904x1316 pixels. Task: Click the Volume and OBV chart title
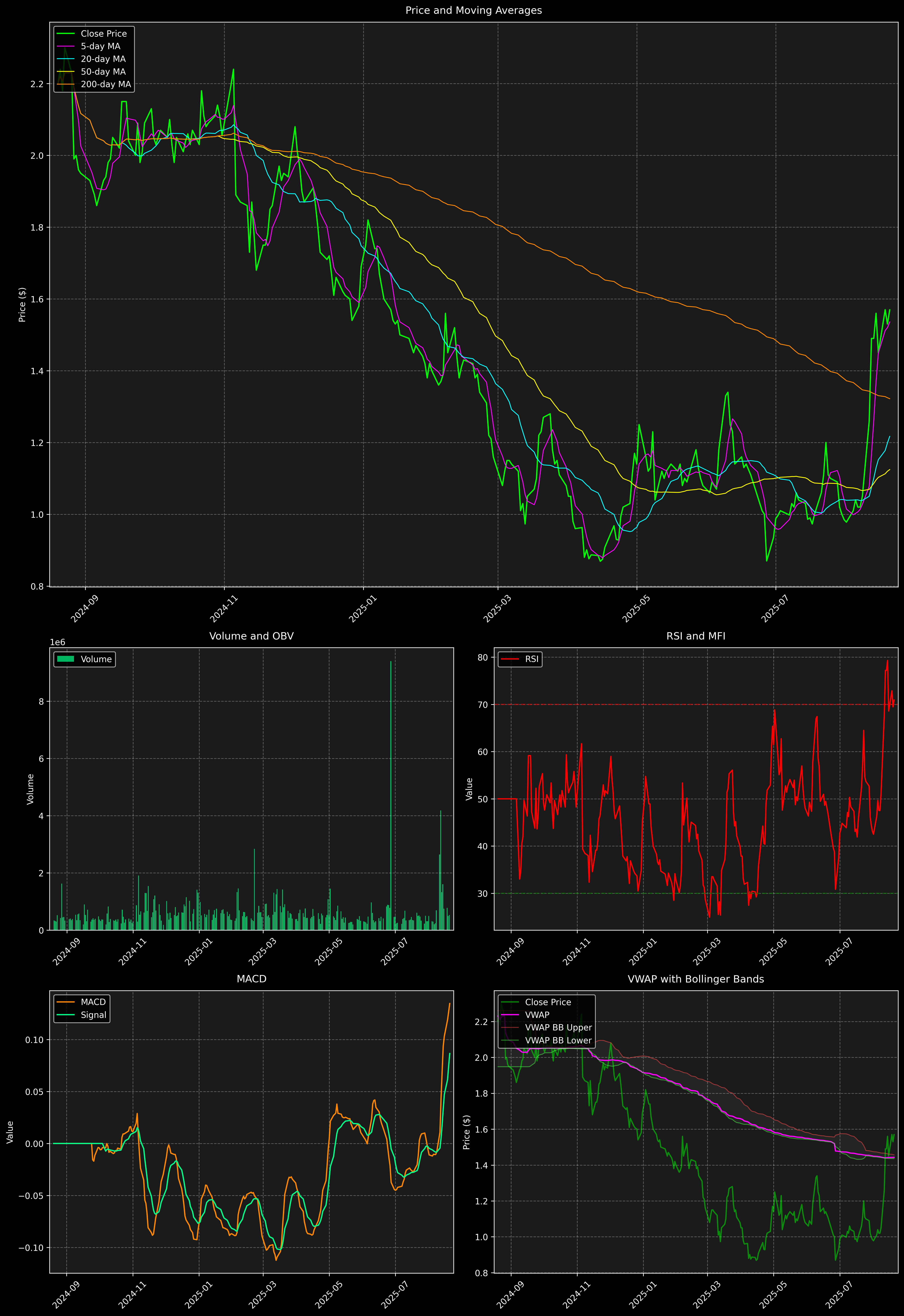[x=252, y=636]
